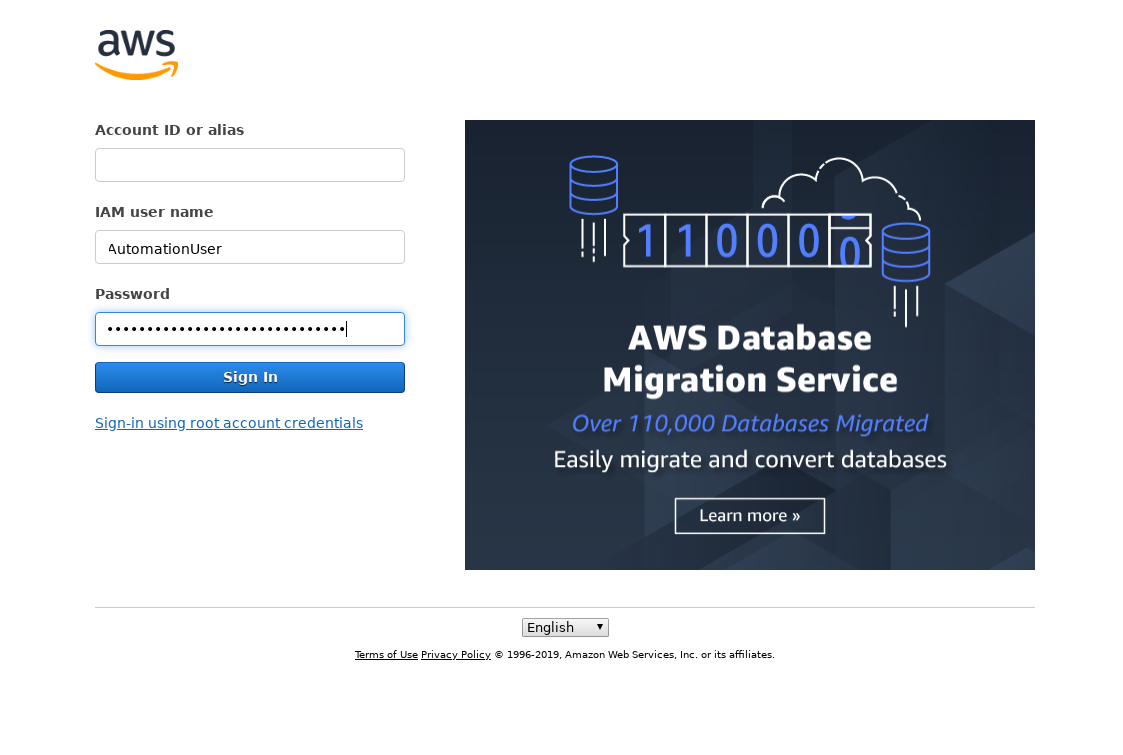Click the 'Password' label
Image resolution: width=1123 pixels, height=755 pixels.
132,294
